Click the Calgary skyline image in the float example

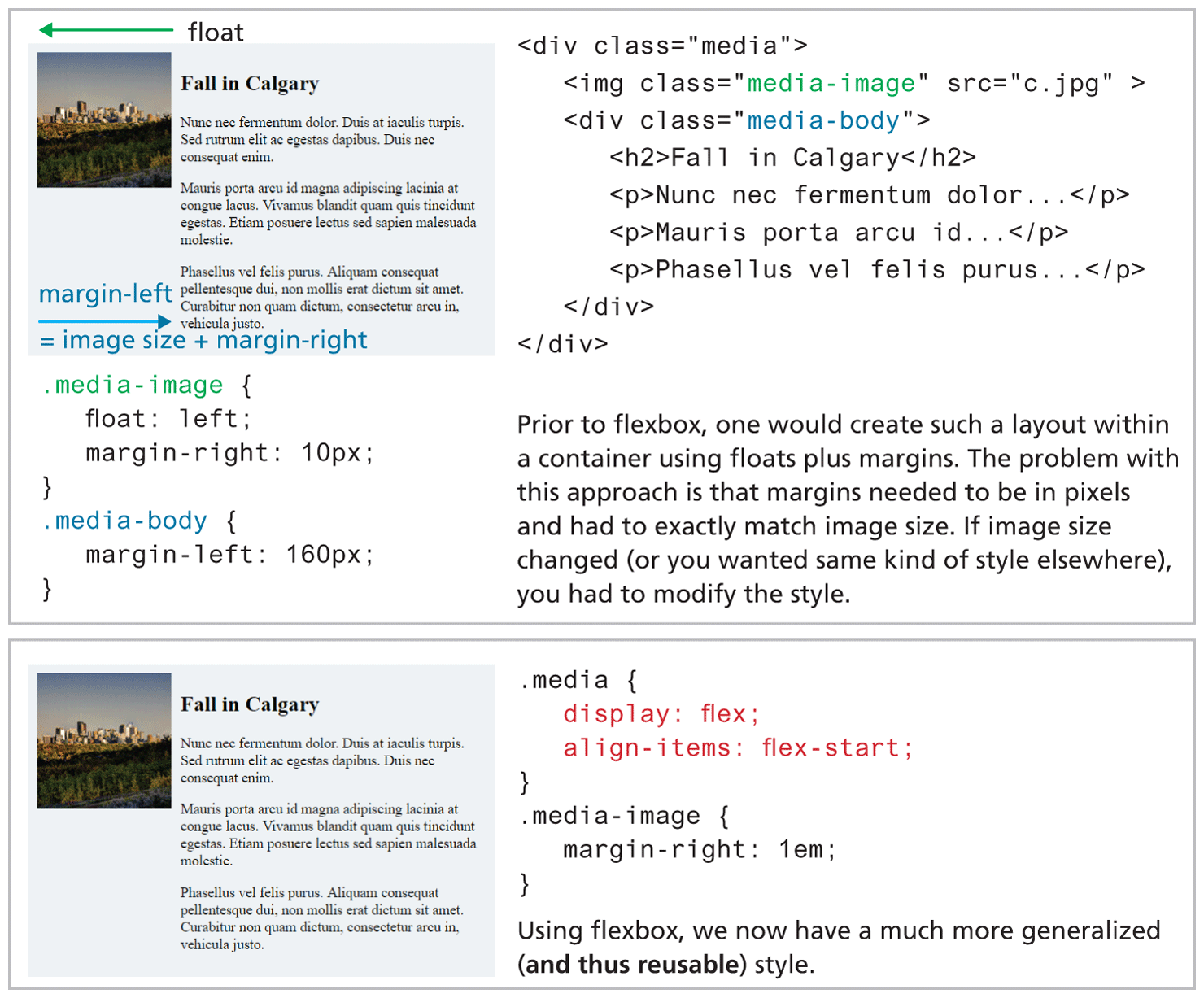(x=104, y=120)
